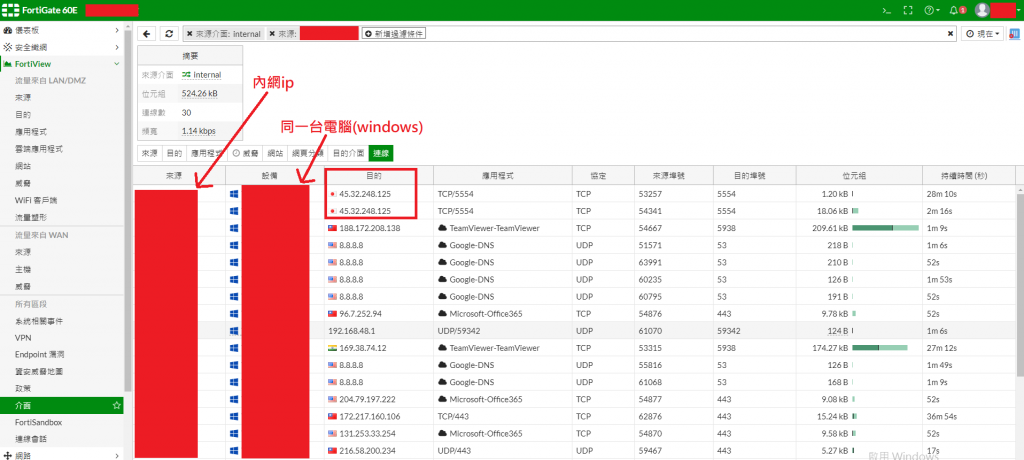Click Japan flag on row with port 53257
This screenshot has height=460, width=1024.
click(x=333, y=194)
